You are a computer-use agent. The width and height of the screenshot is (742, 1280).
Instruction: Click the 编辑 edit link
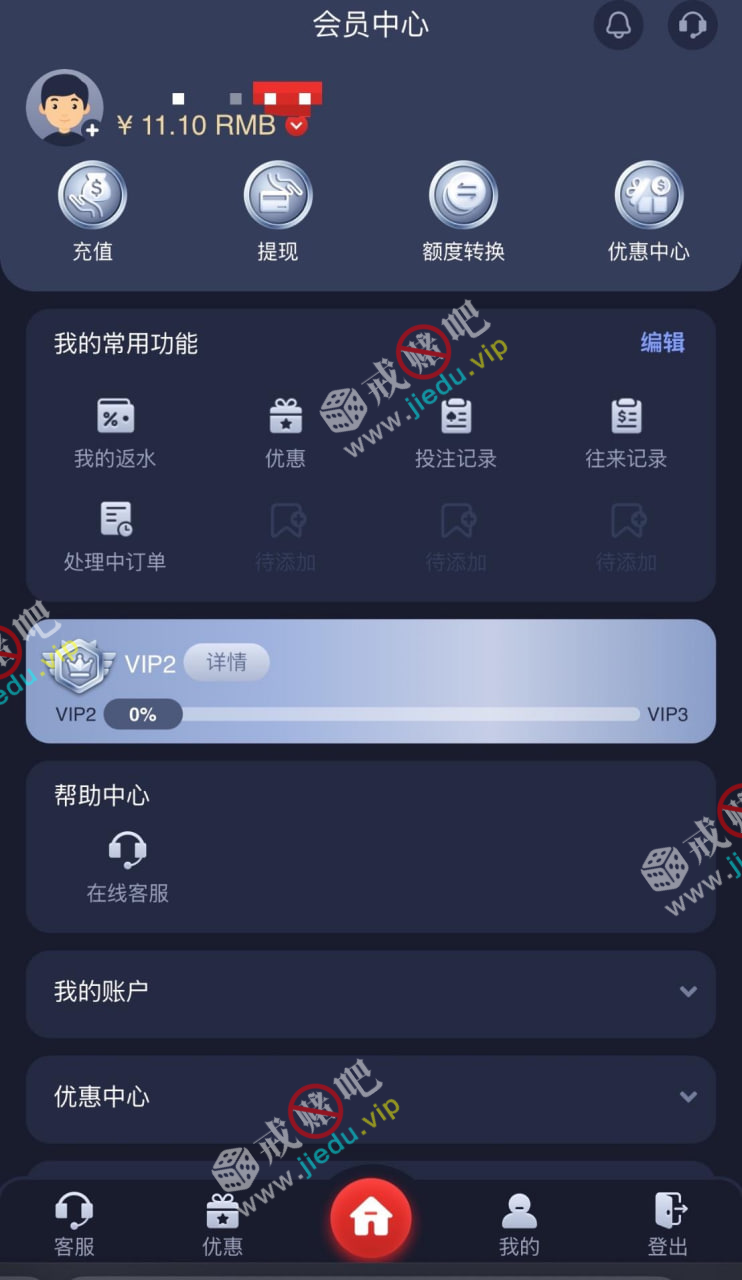(x=662, y=343)
